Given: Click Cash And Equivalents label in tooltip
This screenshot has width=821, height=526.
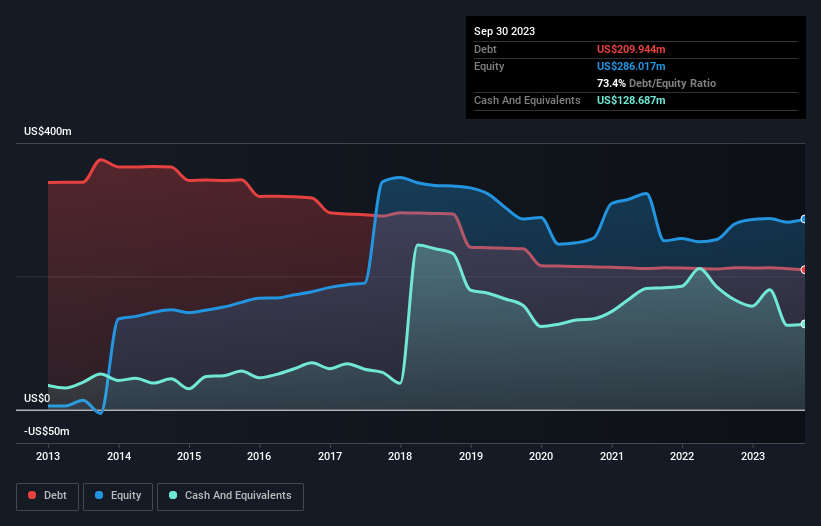Looking at the screenshot, I should [x=527, y=100].
